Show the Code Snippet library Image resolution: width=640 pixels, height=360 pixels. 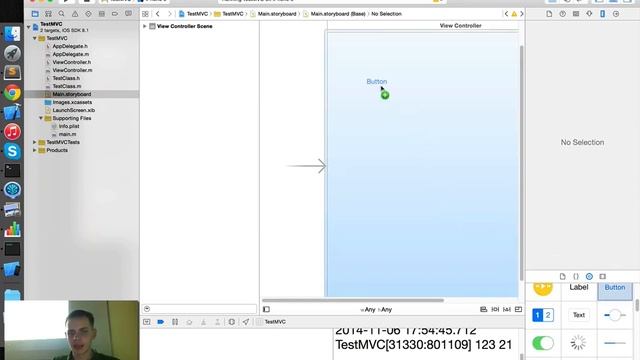576,276
